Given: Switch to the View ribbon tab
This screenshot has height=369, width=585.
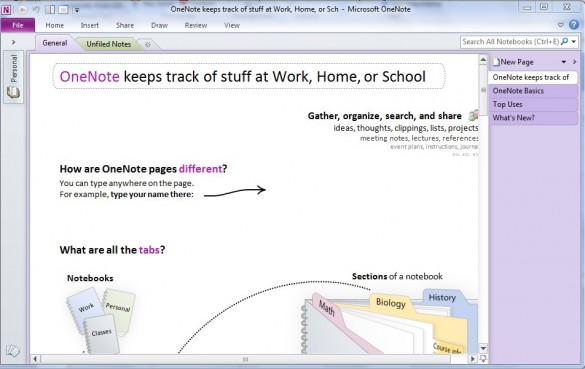Looking at the screenshot, I should tap(232, 25).
